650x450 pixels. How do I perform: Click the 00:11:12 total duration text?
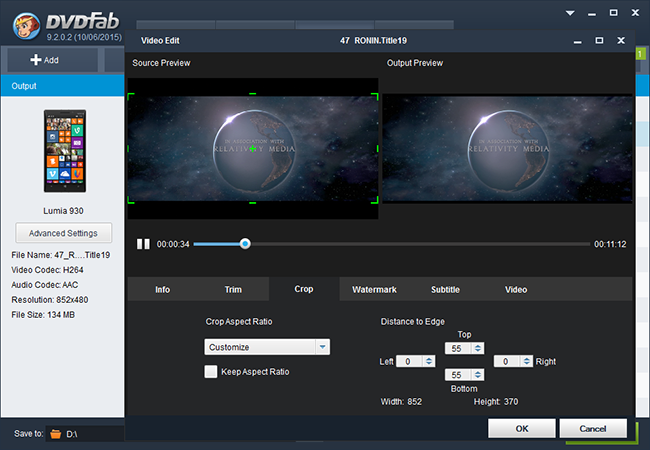tap(610, 244)
